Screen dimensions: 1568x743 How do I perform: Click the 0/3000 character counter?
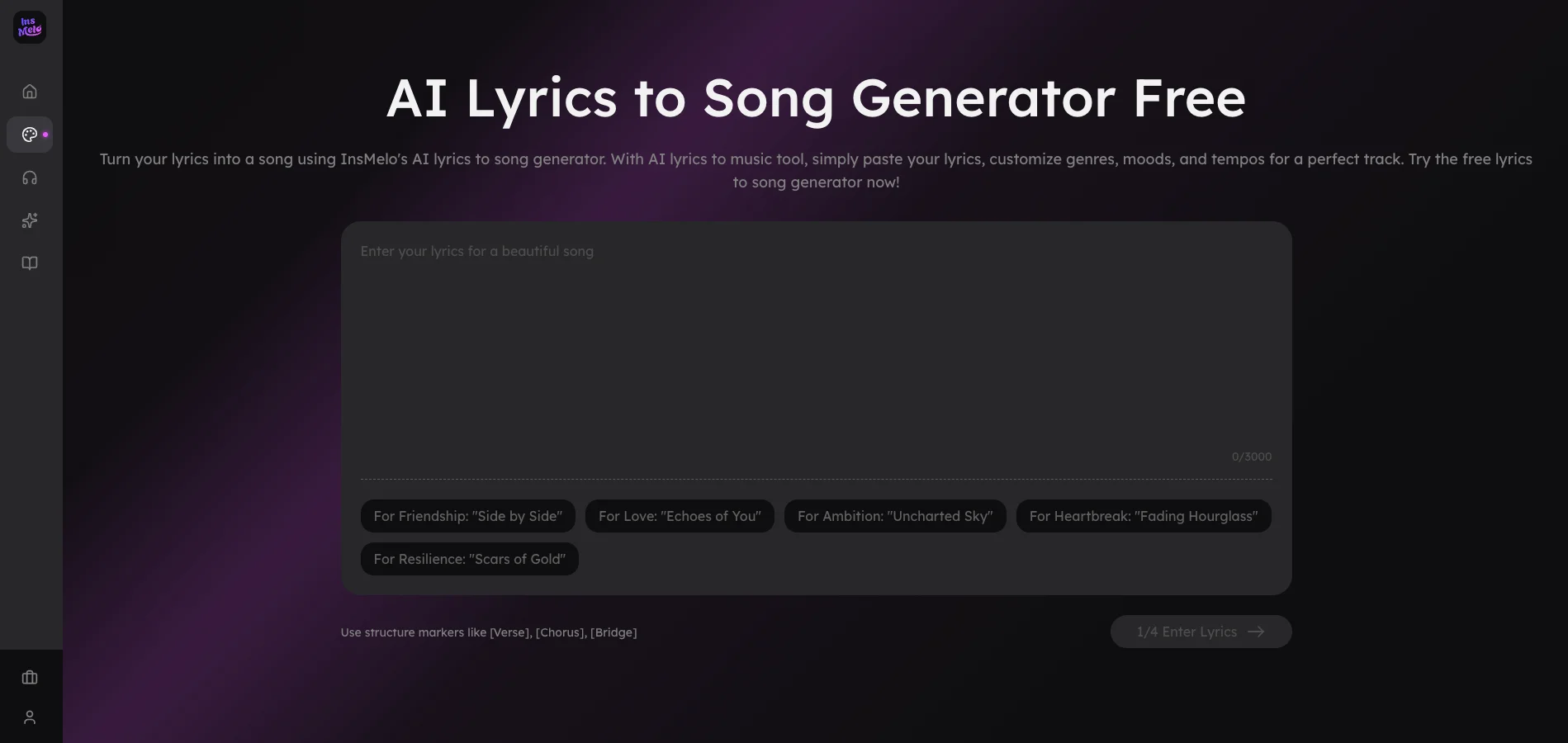point(1252,456)
